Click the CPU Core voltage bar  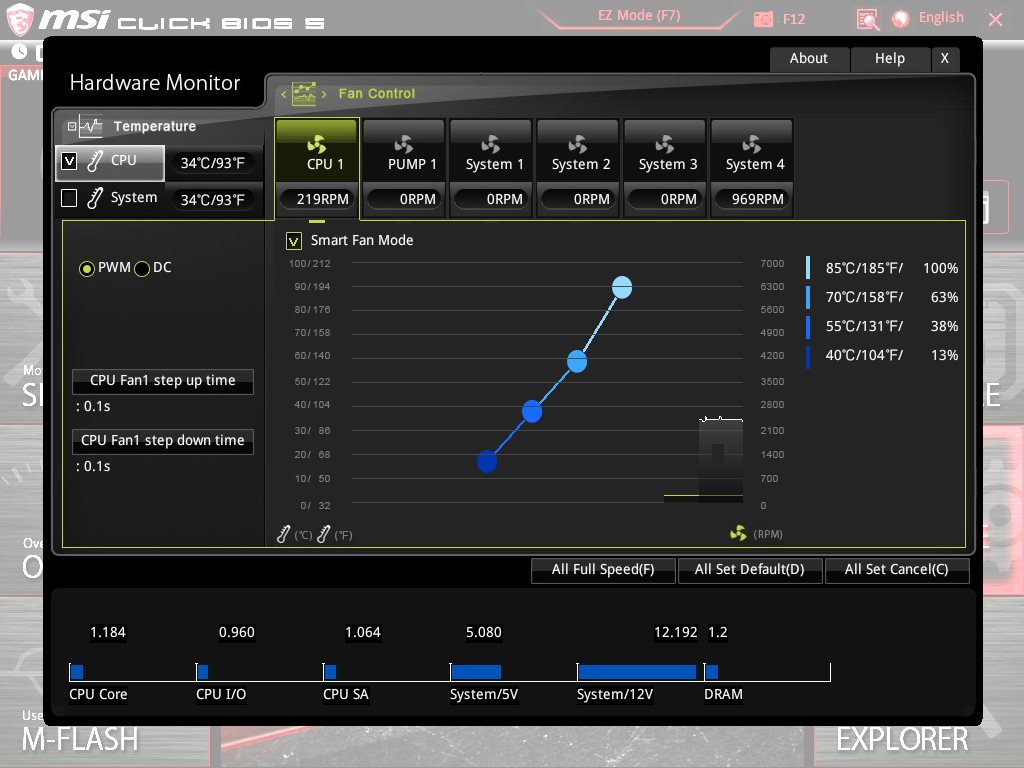77,672
